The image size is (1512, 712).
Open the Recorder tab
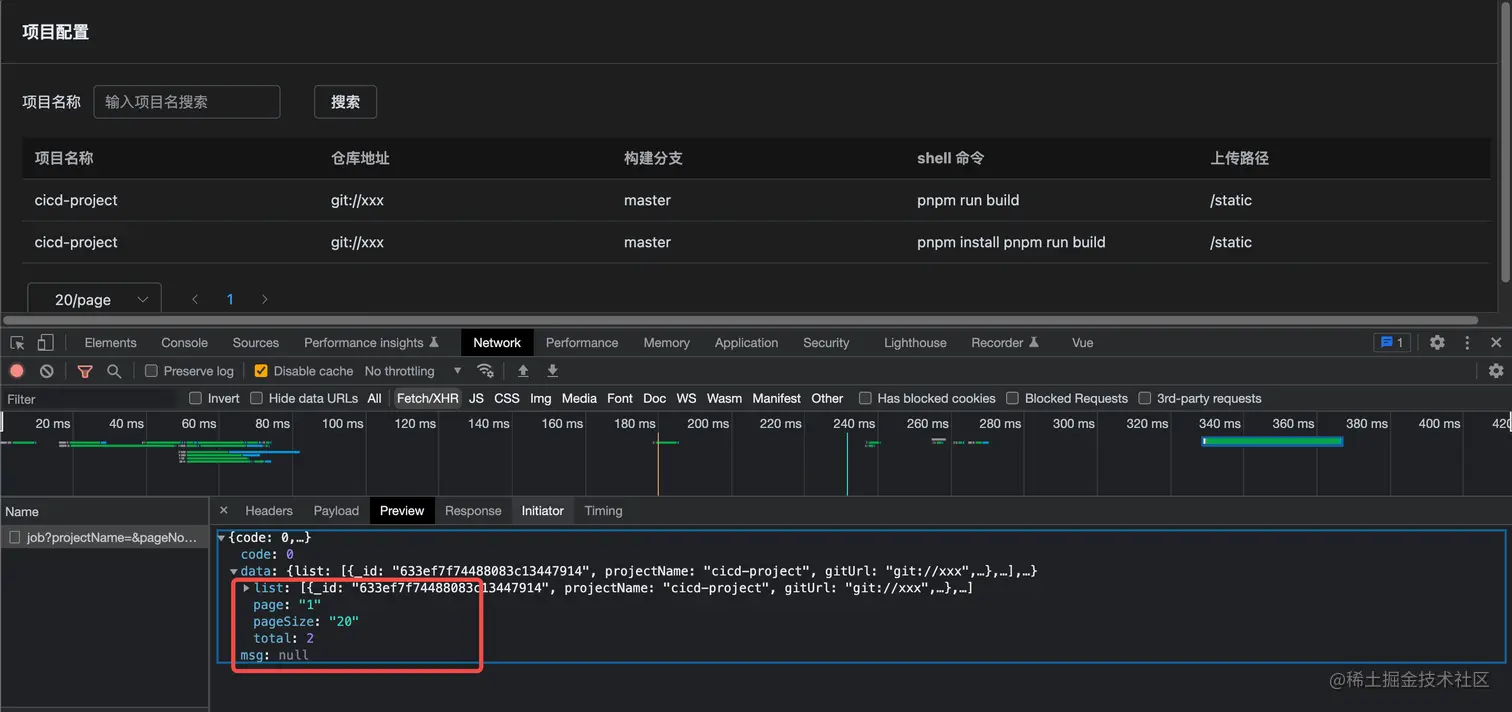(x=1005, y=342)
